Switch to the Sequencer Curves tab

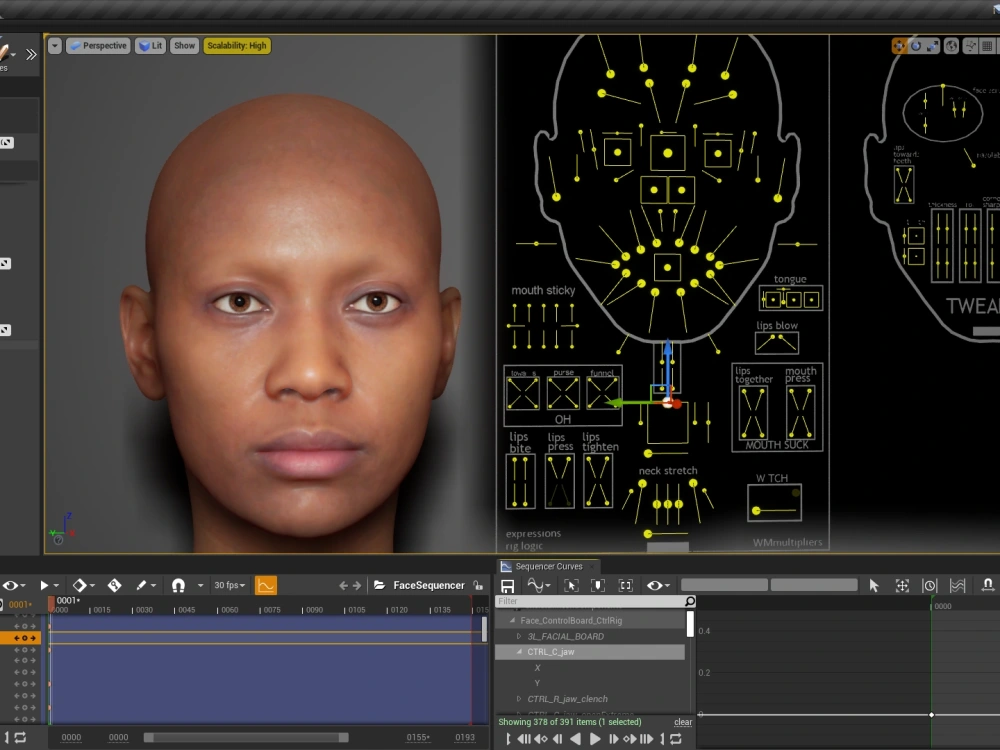[x=548, y=566]
